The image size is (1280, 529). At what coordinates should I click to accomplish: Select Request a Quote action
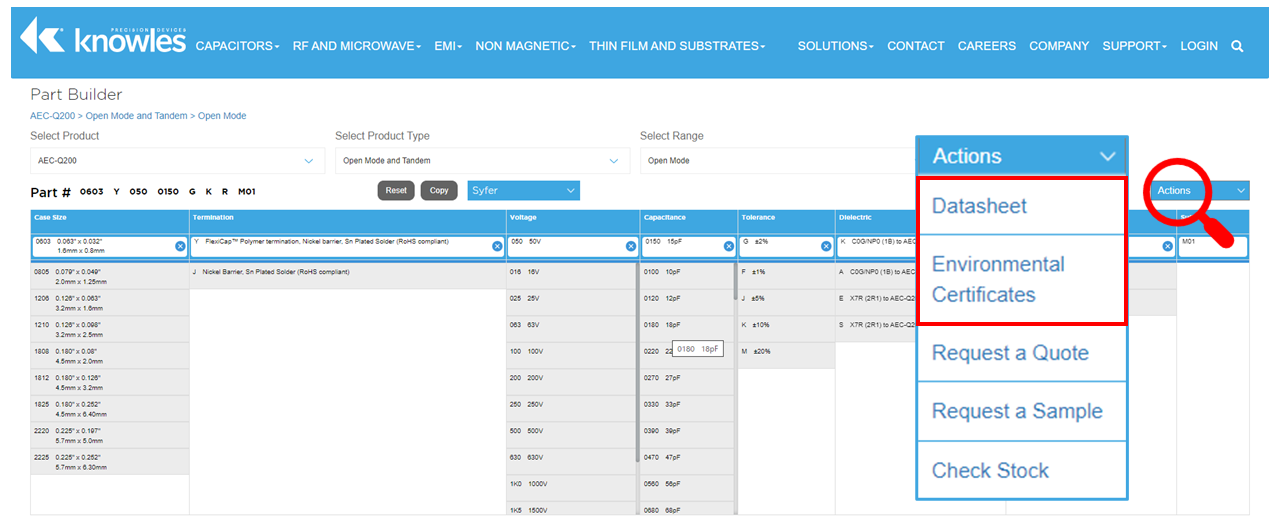(x=1022, y=353)
